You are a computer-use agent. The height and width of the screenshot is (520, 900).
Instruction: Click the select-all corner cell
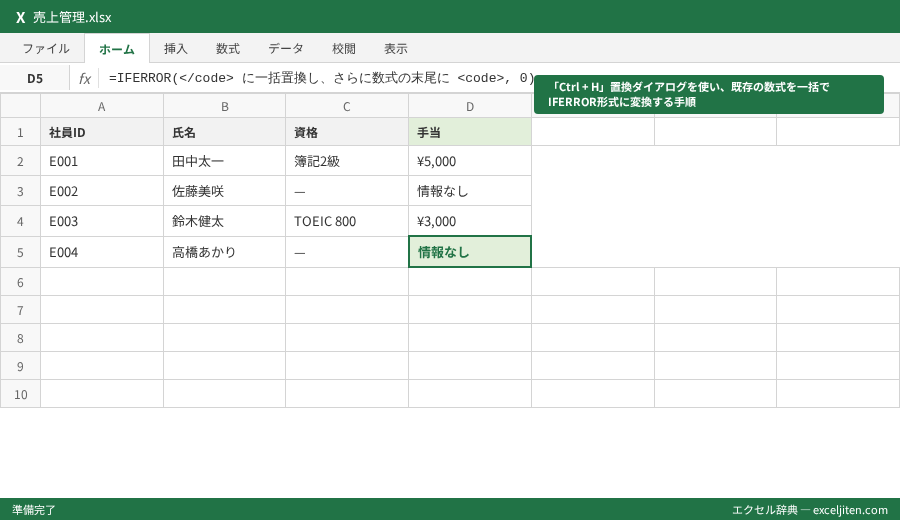(x=20, y=106)
